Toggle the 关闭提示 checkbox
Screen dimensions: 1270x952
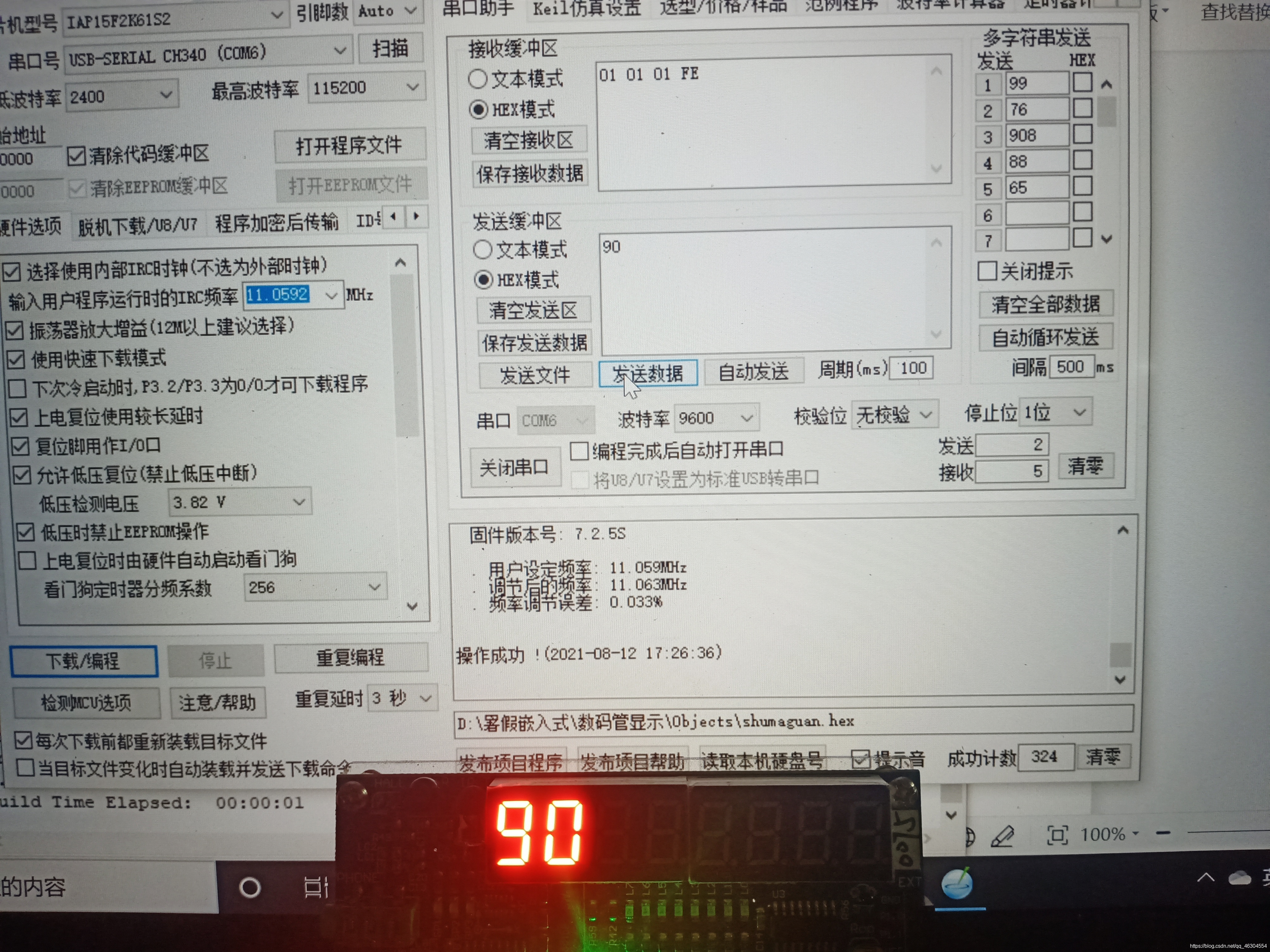987,271
